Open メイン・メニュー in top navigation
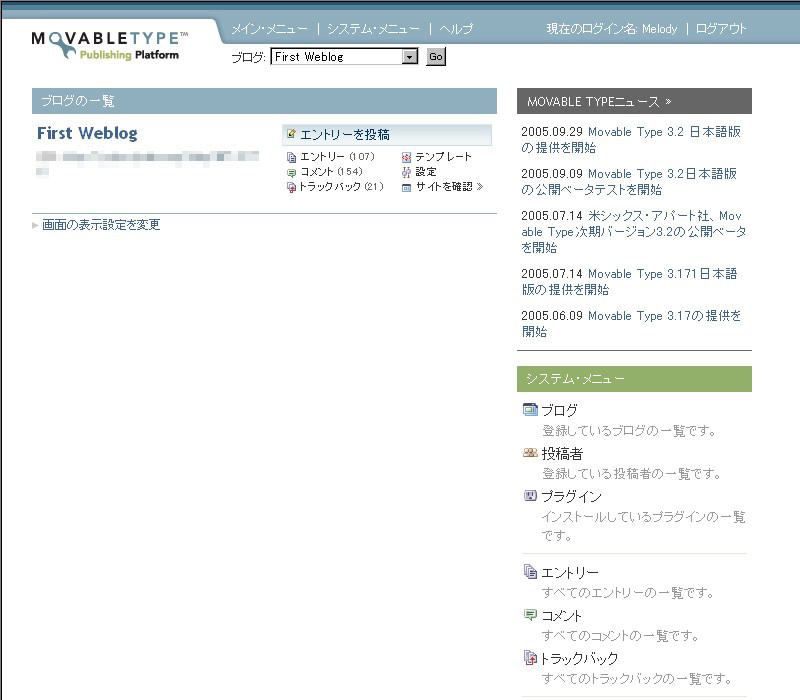This screenshot has height=700, width=800. (269, 29)
